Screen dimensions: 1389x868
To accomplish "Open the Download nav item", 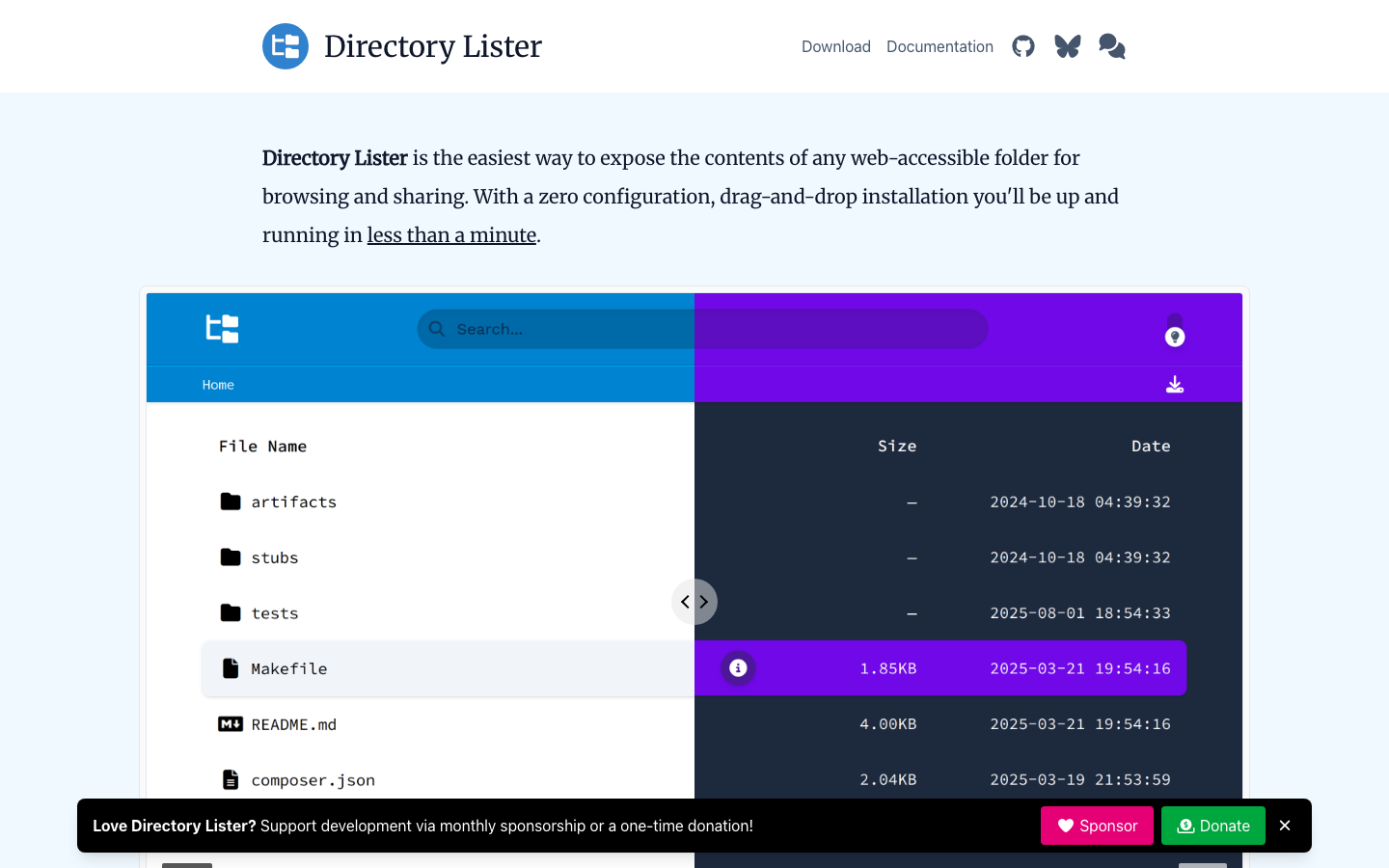I will click(835, 46).
